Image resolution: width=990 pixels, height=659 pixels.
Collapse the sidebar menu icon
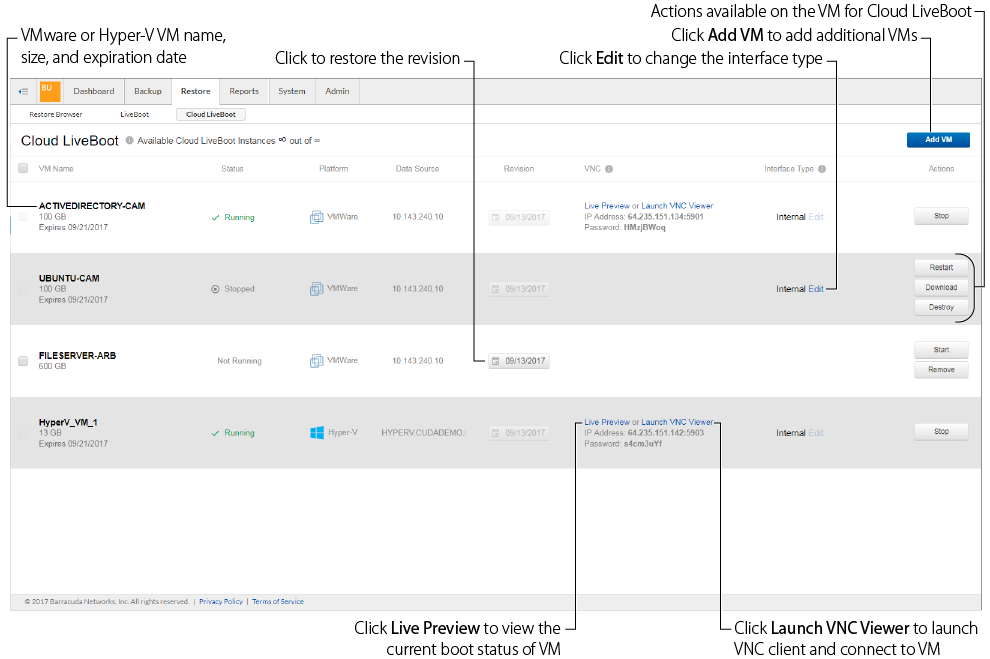23,92
